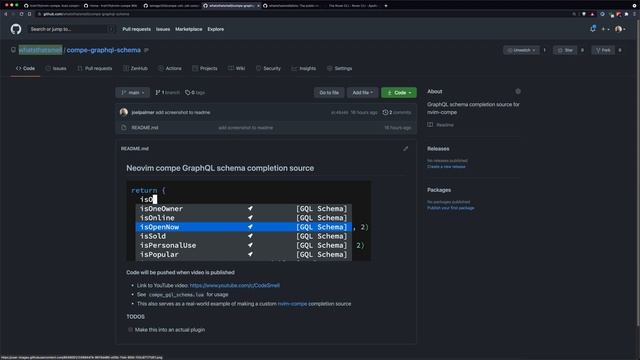Click Publish your first package link
640x360 pixels.
451,208
